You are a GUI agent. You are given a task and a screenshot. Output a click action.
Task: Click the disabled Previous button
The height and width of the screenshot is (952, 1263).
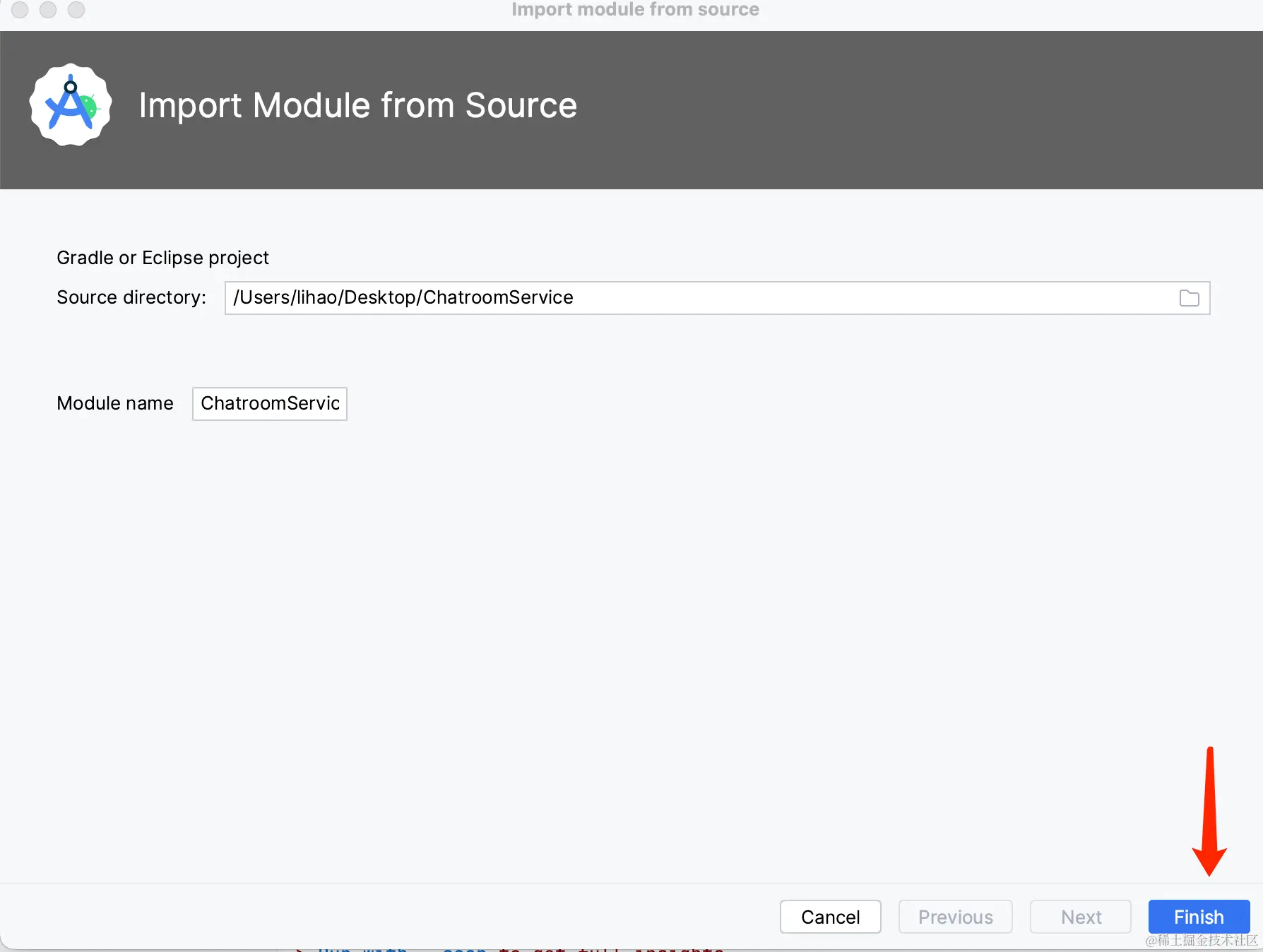point(955,917)
